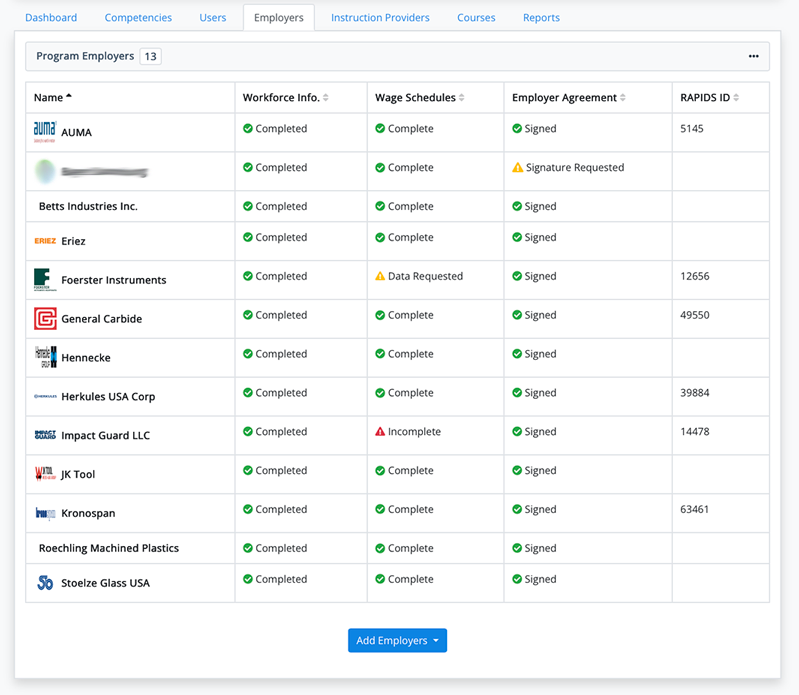Click the Program Employers heading
Image resolution: width=799 pixels, height=695 pixels.
[x=85, y=56]
